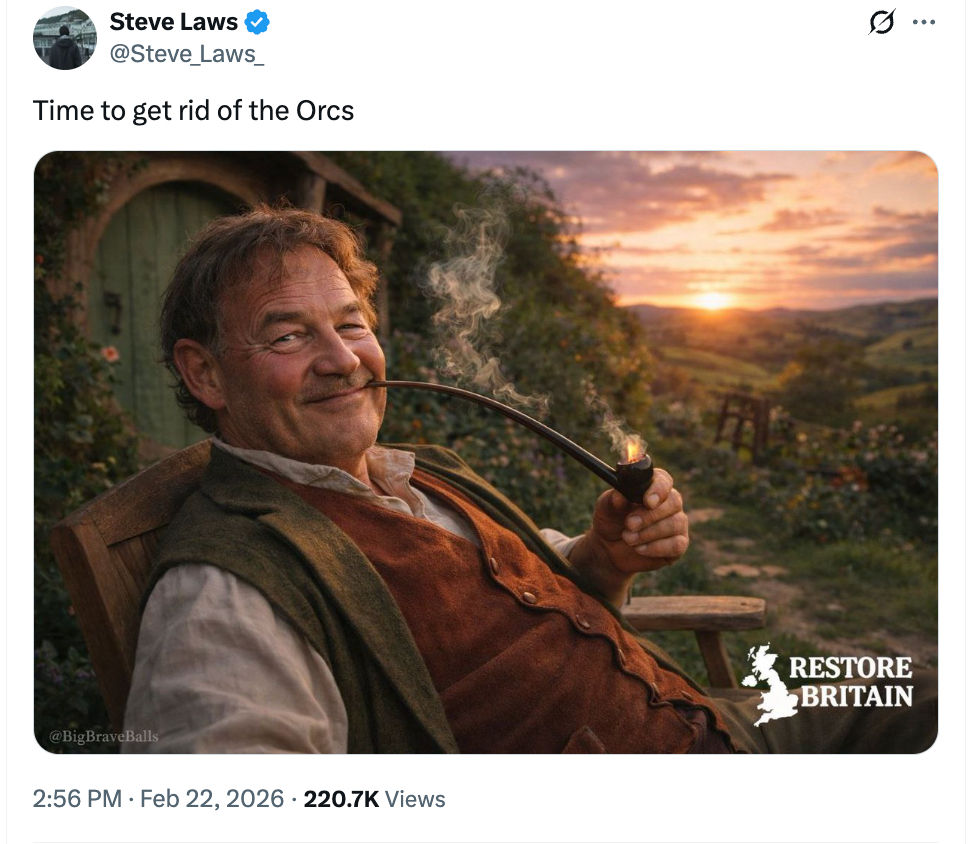Click the blue verified checkmark badge
The width and height of the screenshot is (974, 844).
(x=257, y=21)
